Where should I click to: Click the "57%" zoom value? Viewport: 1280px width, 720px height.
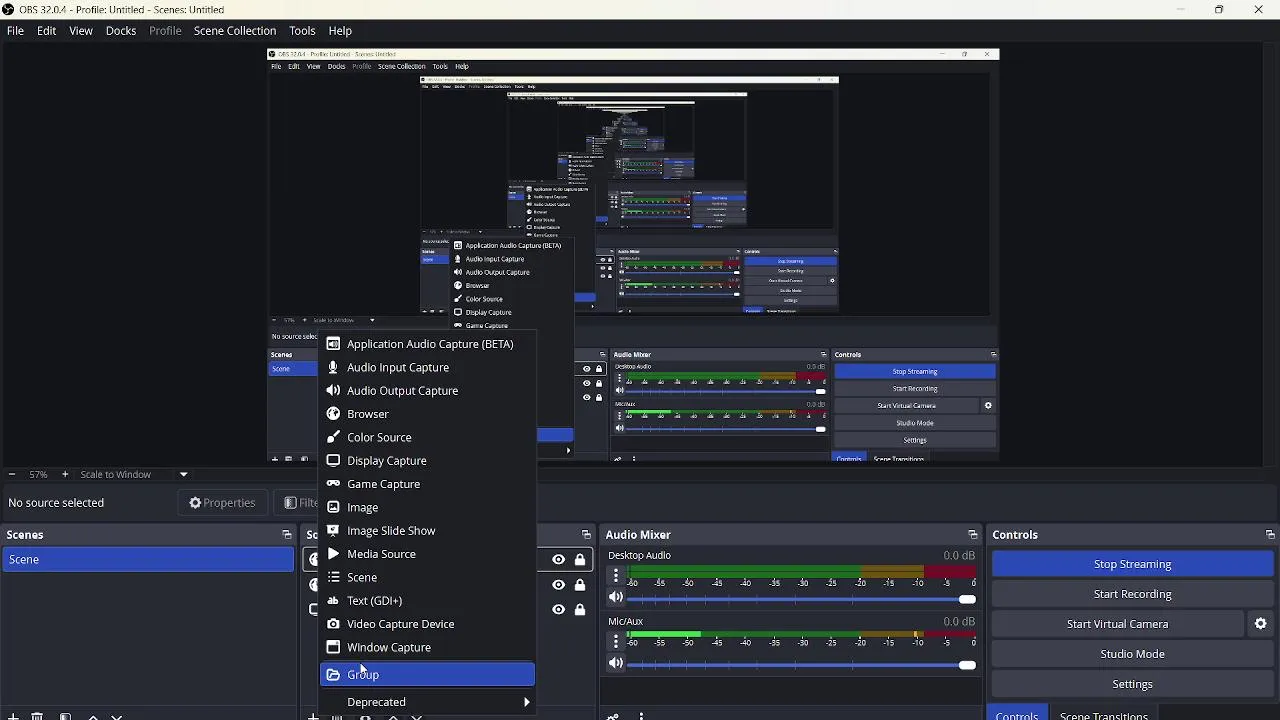(x=38, y=474)
